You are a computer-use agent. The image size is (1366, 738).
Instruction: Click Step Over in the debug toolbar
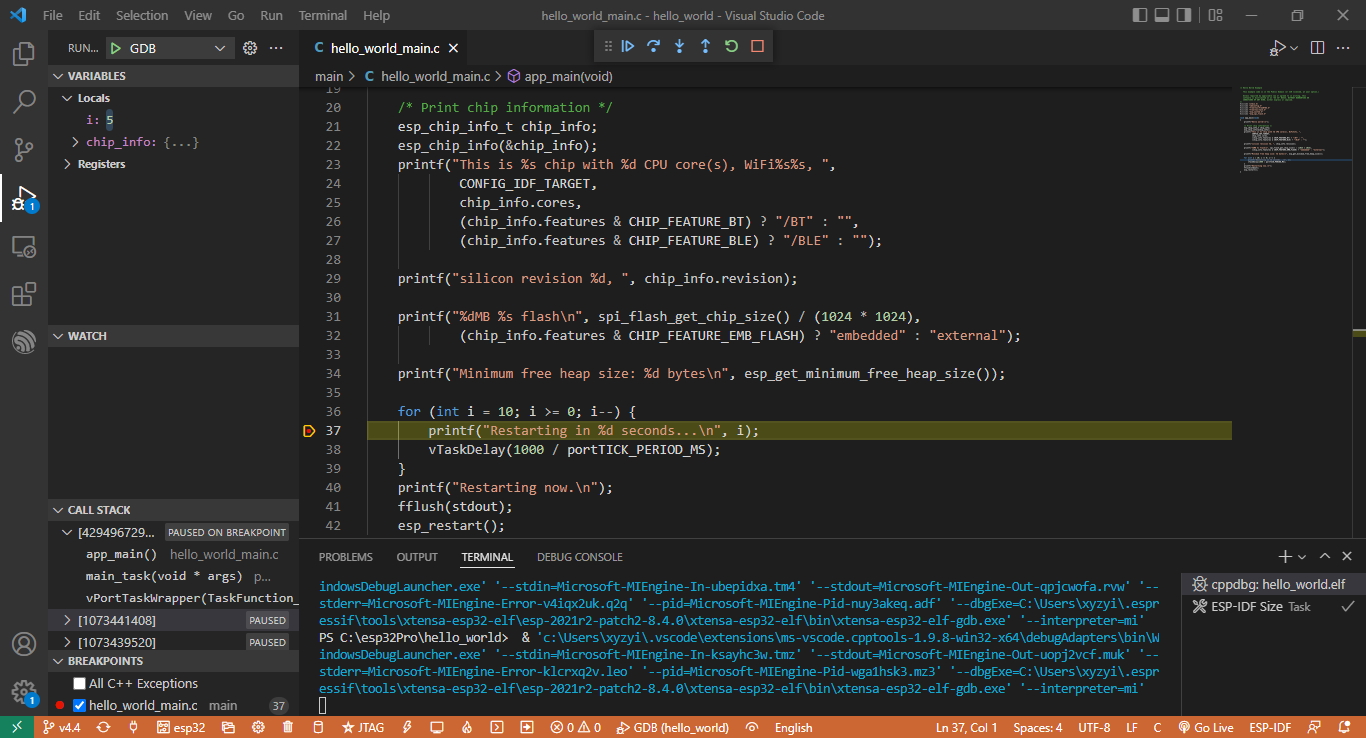pos(654,46)
